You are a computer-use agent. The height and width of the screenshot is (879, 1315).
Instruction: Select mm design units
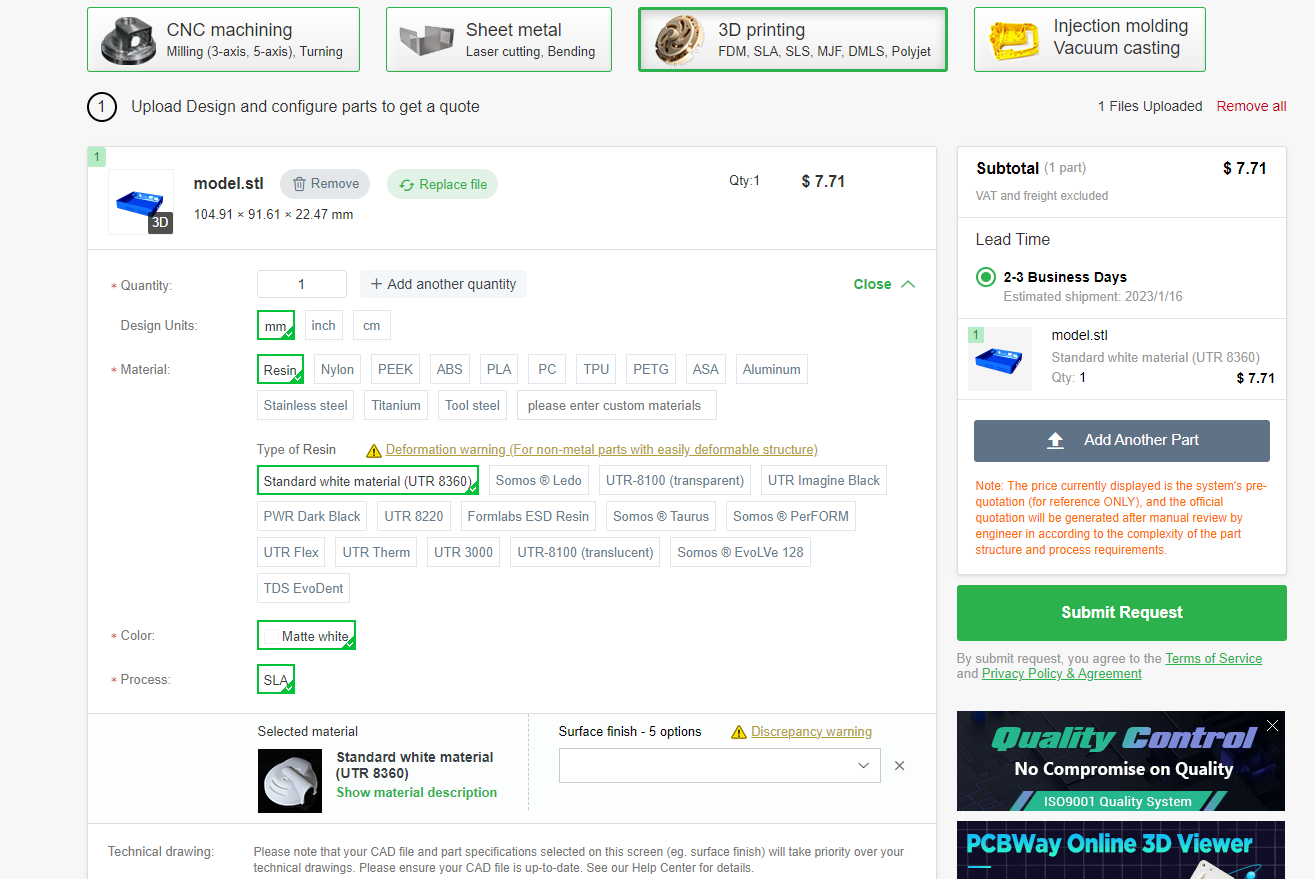point(276,326)
